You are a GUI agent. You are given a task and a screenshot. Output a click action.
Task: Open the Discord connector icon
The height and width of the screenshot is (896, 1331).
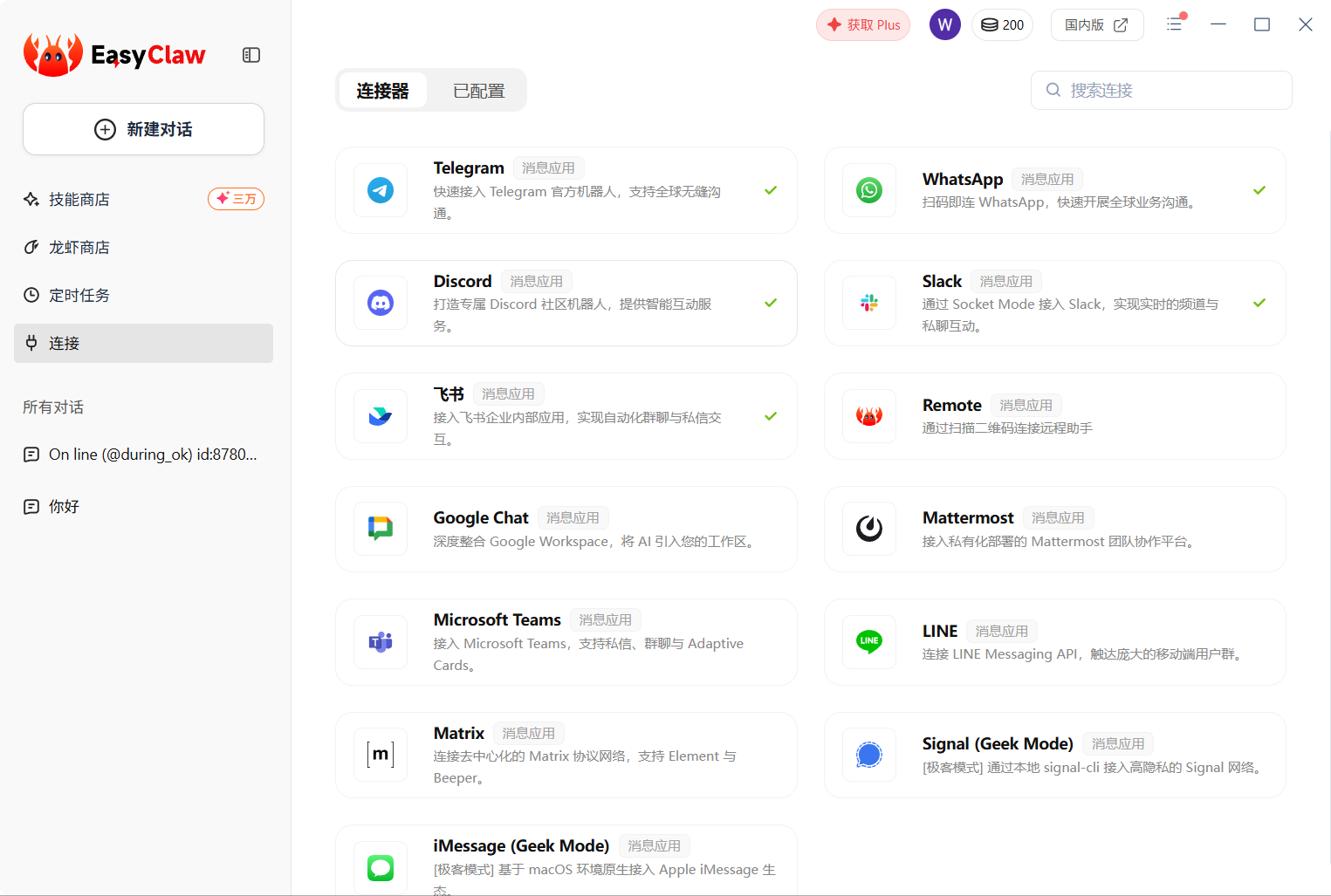point(380,303)
